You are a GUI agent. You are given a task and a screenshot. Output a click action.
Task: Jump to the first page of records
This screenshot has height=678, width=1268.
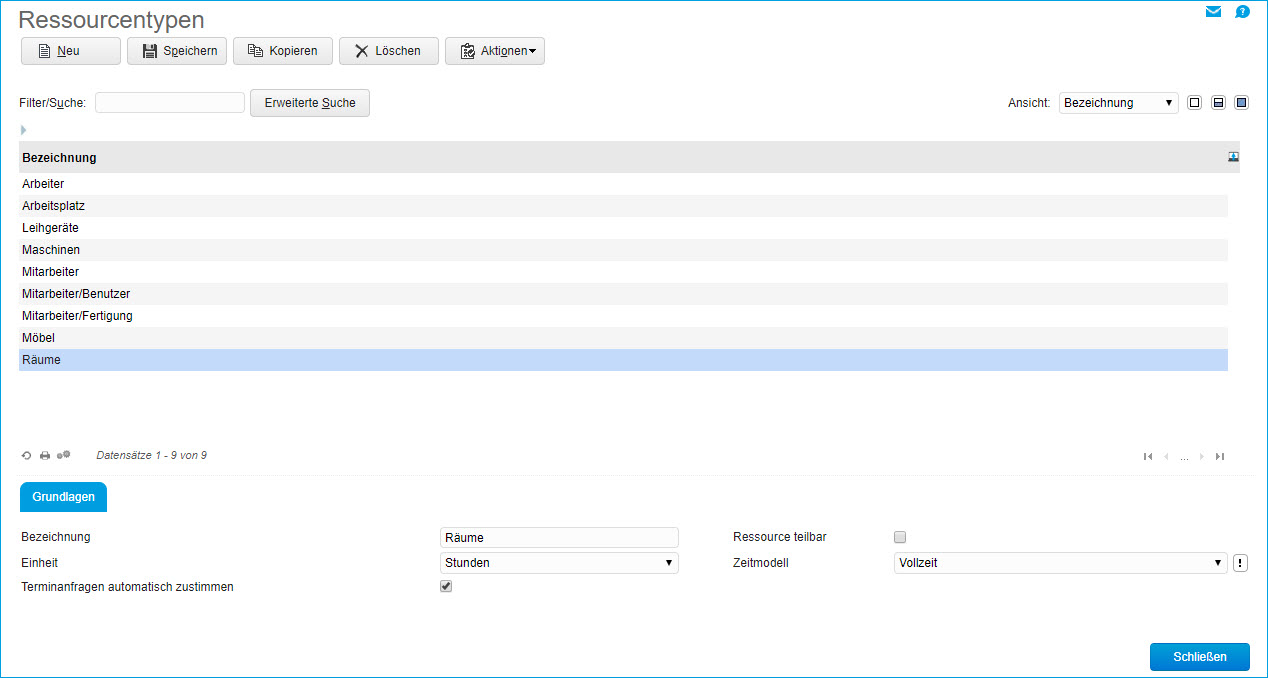coord(1148,457)
